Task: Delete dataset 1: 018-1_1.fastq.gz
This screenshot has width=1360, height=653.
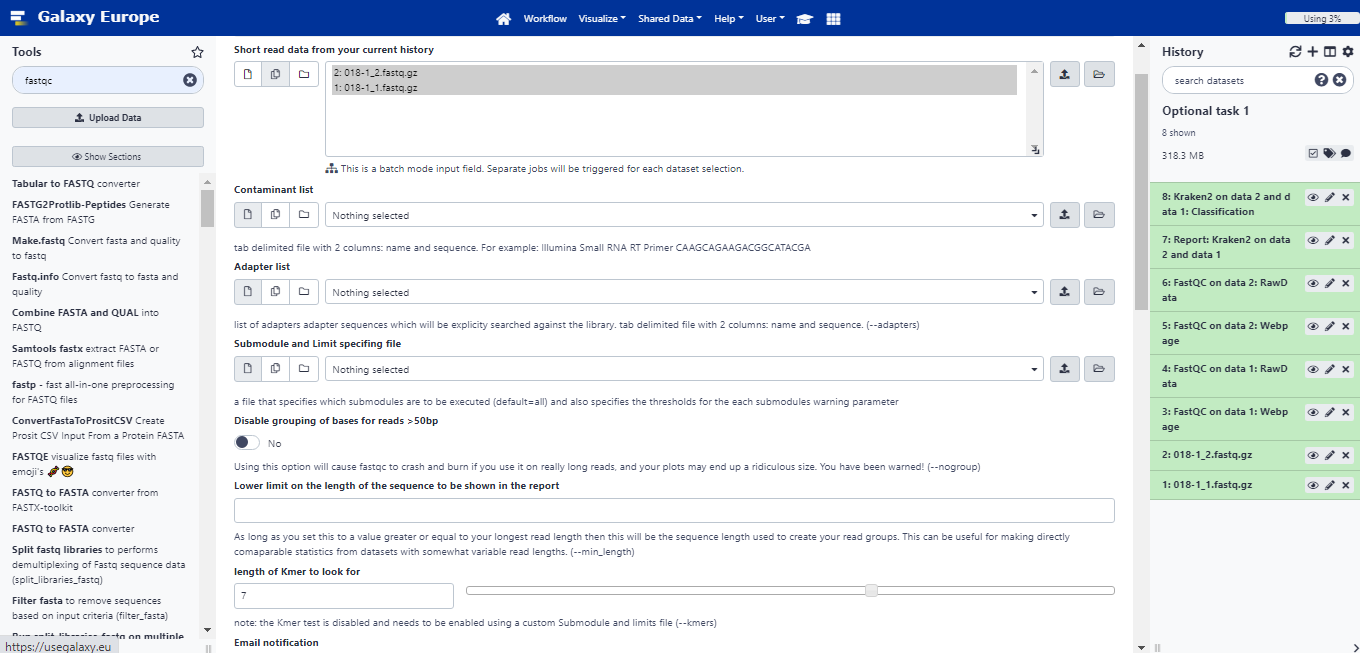Action: [x=1346, y=485]
